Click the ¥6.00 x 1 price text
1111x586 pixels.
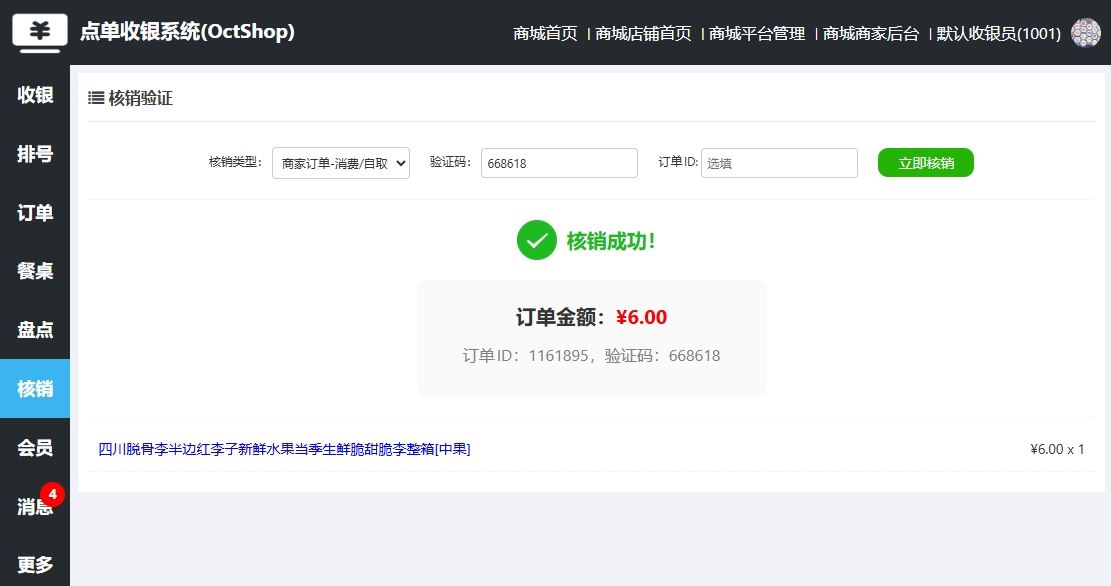point(1057,449)
